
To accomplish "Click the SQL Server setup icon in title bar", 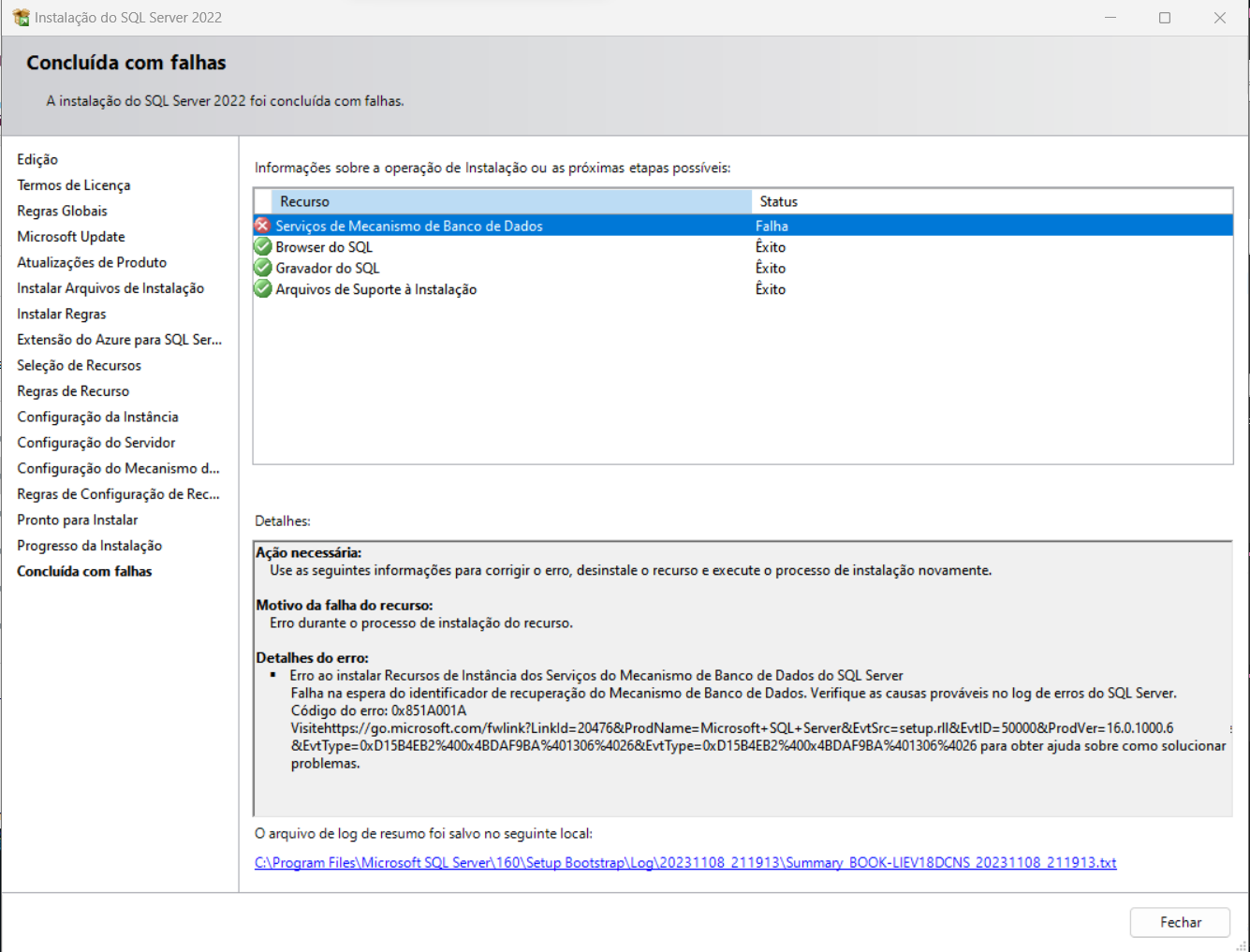I will coord(21,17).
